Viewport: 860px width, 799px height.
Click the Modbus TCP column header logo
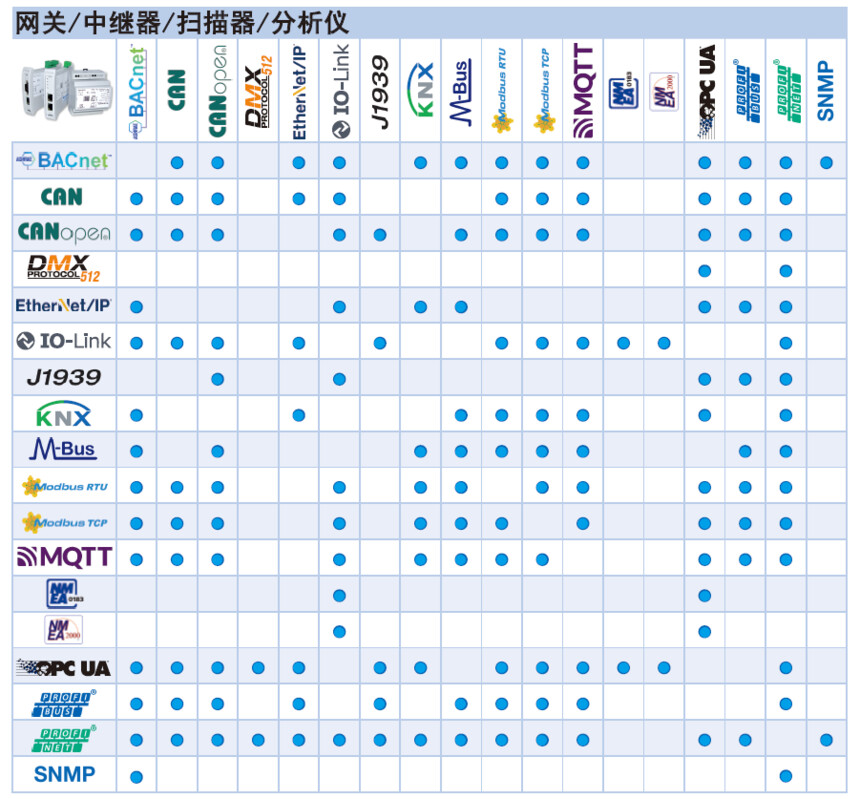(x=543, y=91)
